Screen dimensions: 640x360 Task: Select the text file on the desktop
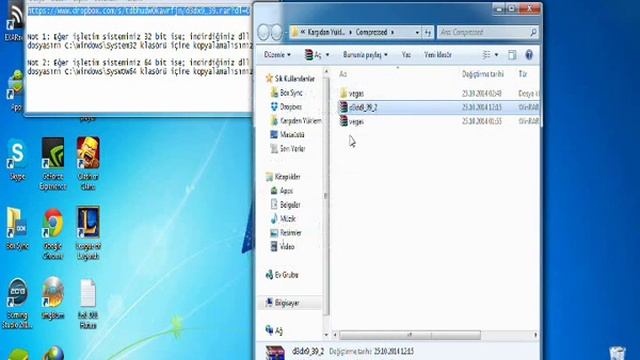[x=88, y=304]
